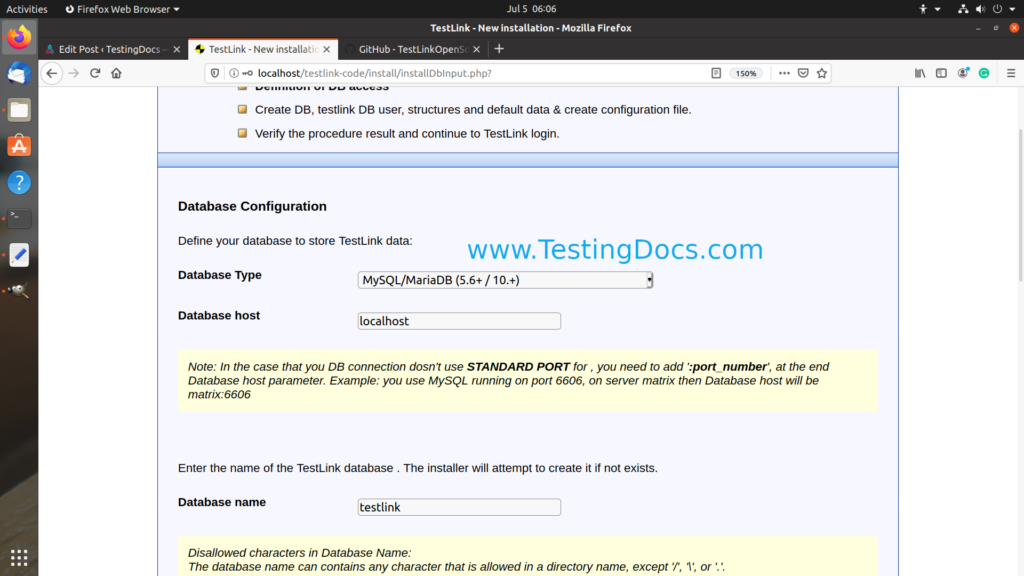This screenshot has width=1024, height=576.
Task: Show the sidebars toolbar icon
Action: tap(941, 73)
